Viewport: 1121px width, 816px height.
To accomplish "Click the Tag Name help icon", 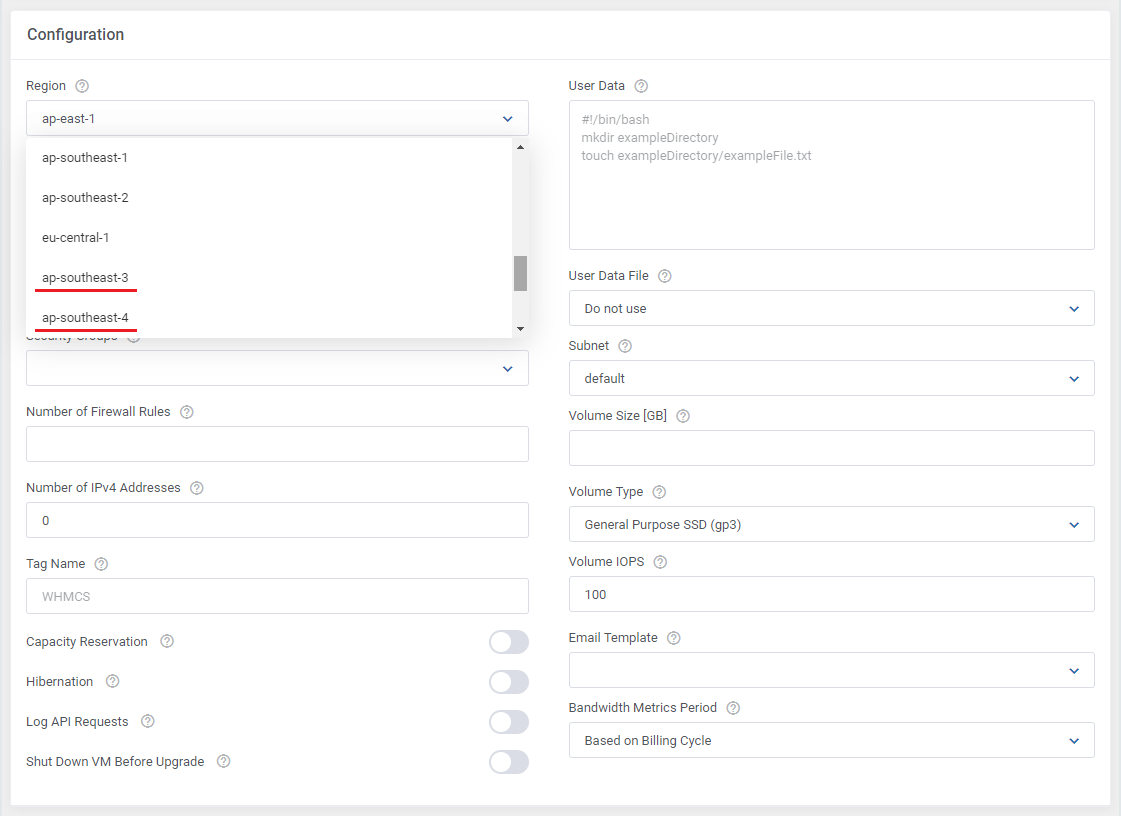I will (x=102, y=564).
